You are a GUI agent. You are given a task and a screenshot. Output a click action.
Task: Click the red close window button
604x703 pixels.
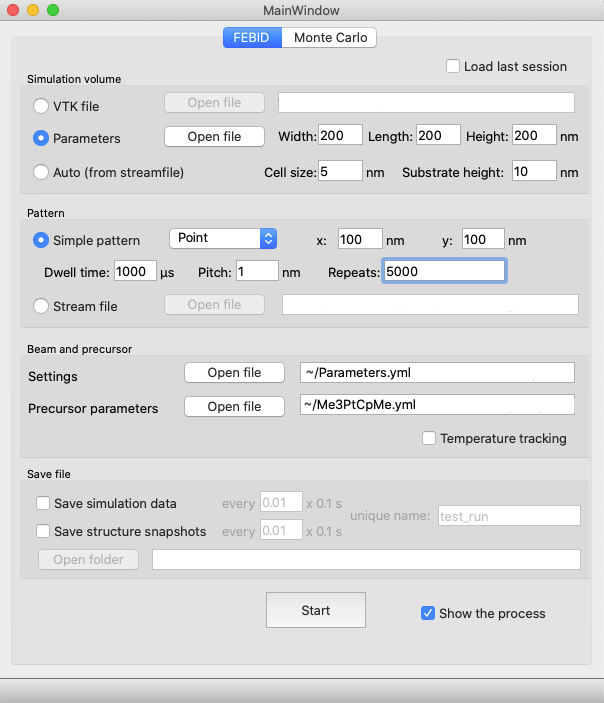[x=13, y=10]
